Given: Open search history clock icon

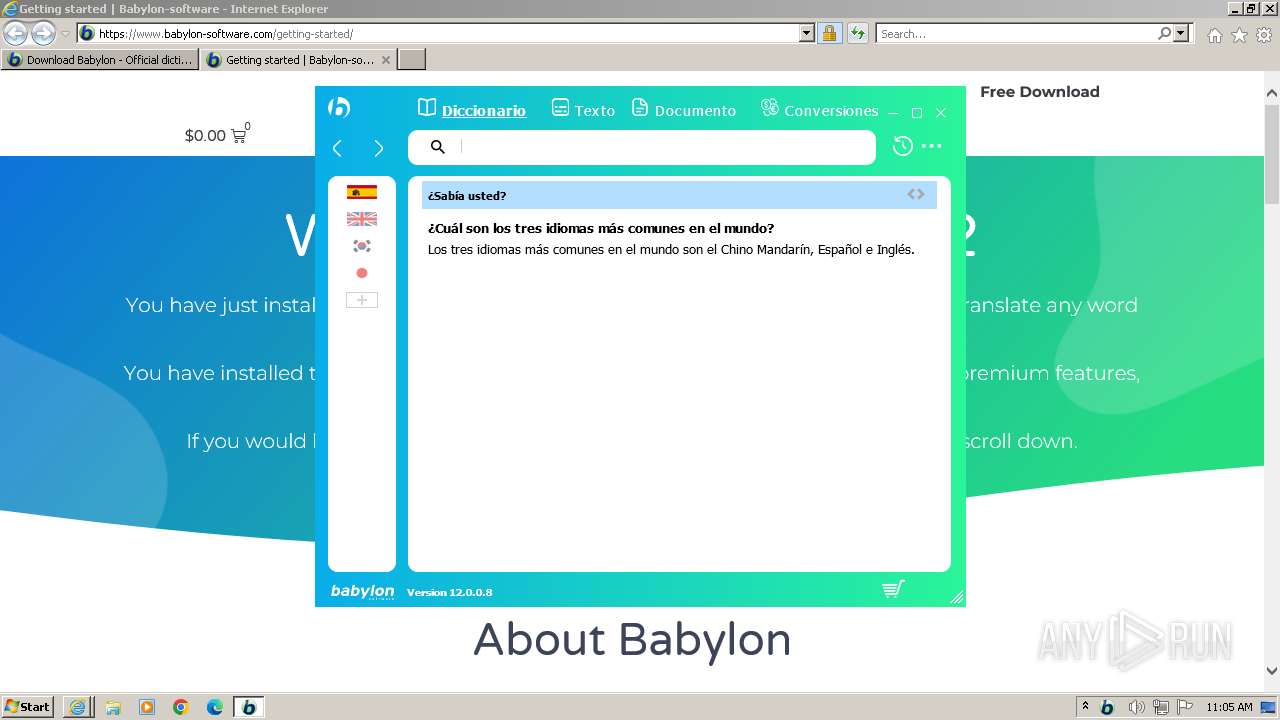Looking at the screenshot, I should tap(902, 146).
